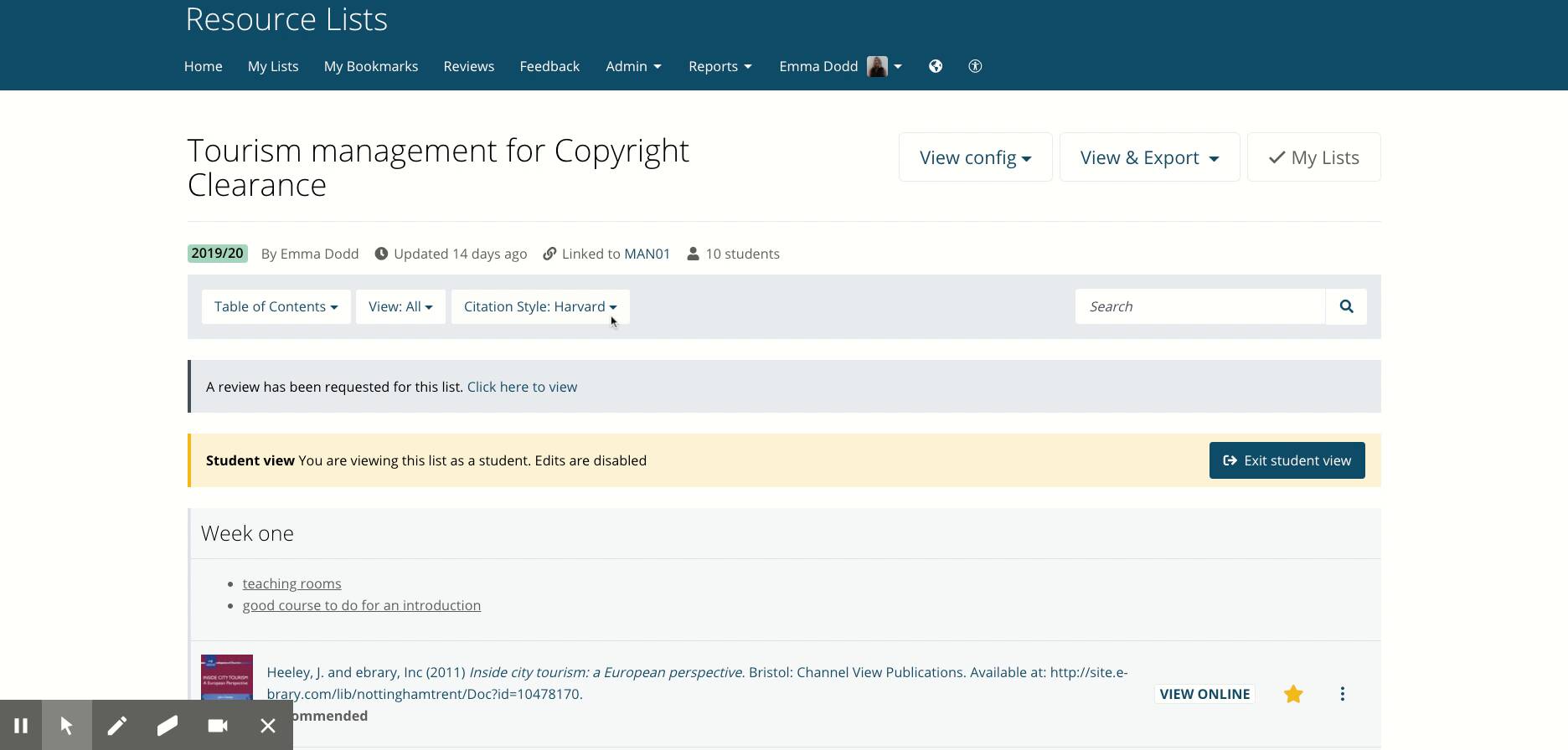Expand the View & Export dropdown
The height and width of the screenshot is (750, 1568).
(1149, 157)
